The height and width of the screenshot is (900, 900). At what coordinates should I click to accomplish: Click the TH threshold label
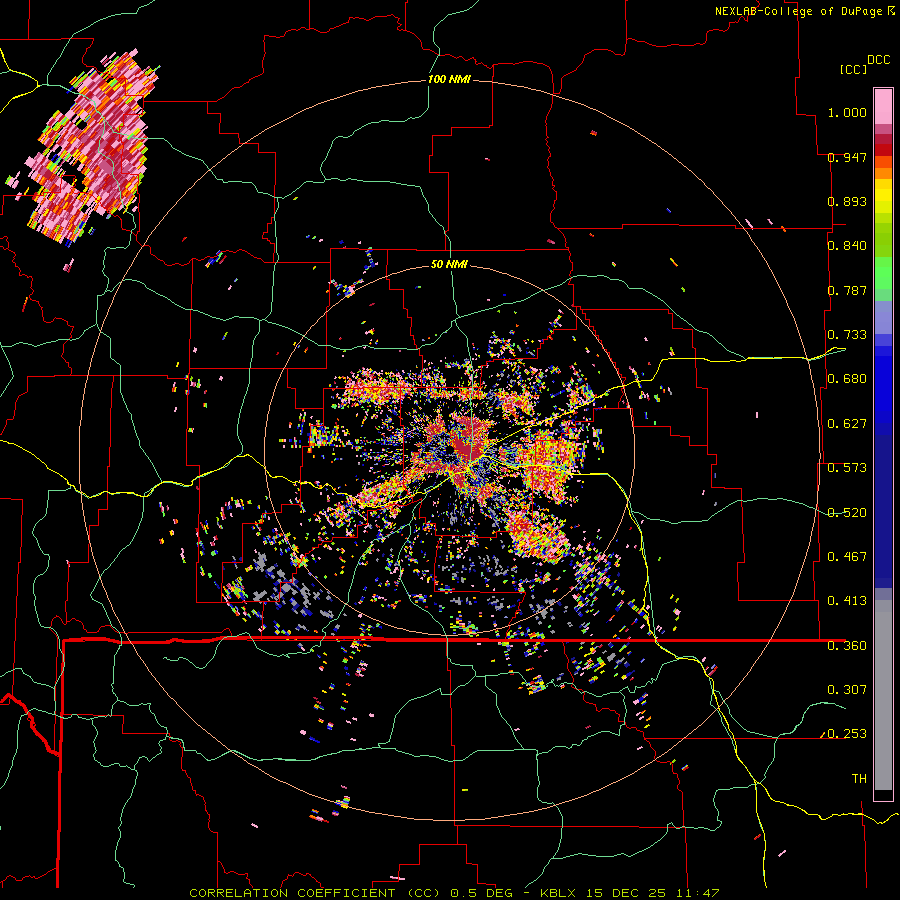[x=859, y=779]
